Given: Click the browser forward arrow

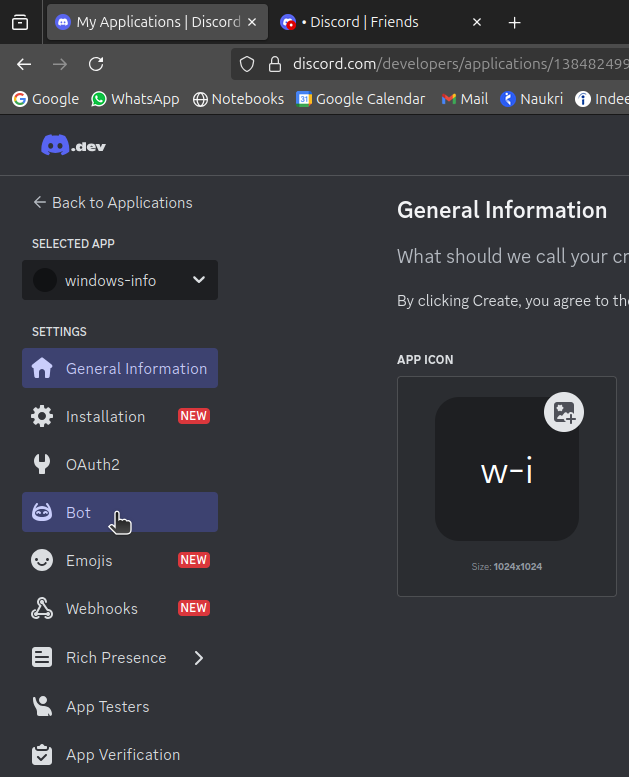Looking at the screenshot, I should pyautogui.click(x=60, y=64).
